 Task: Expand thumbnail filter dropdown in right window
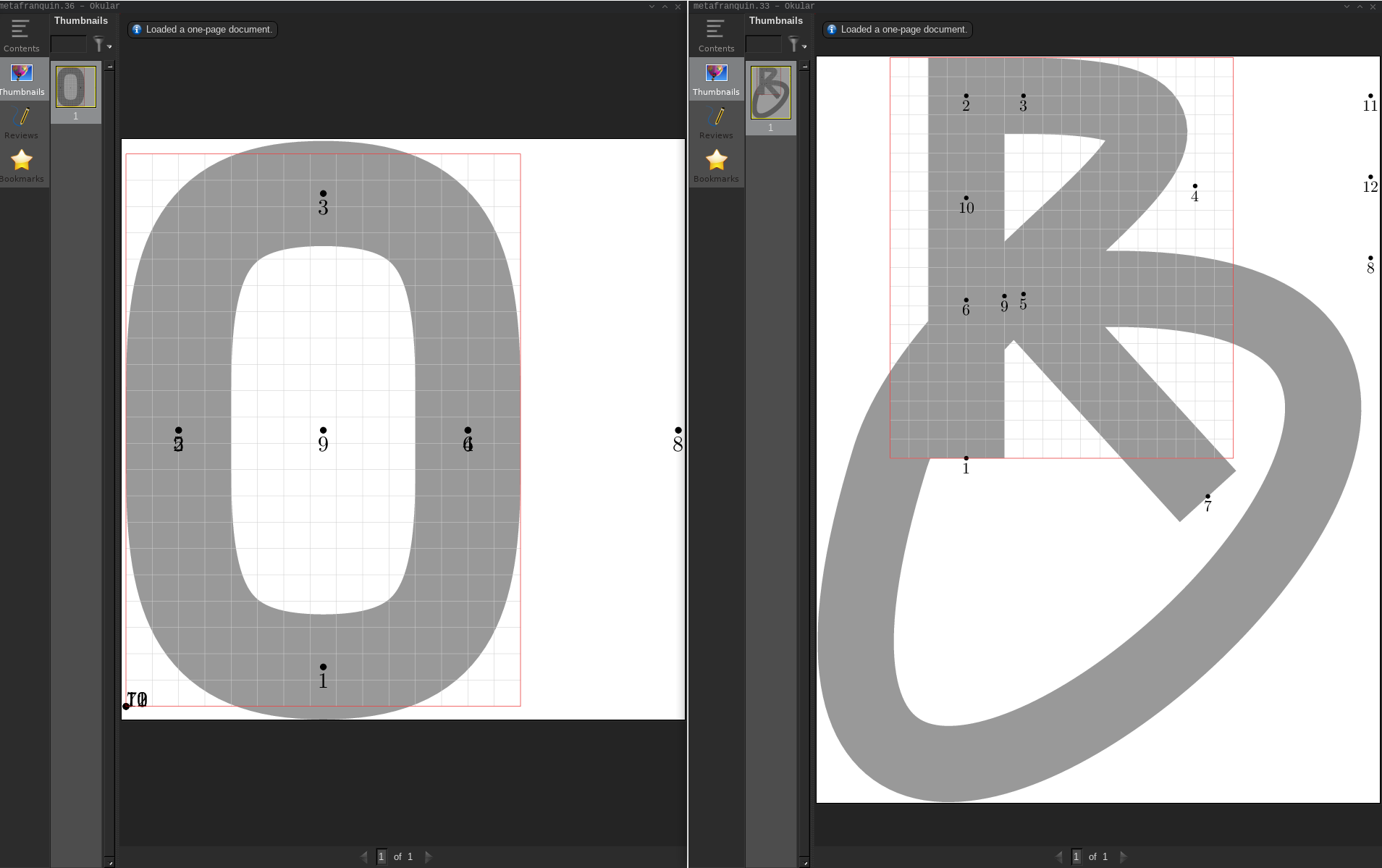pyautogui.click(x=797, y=45)
